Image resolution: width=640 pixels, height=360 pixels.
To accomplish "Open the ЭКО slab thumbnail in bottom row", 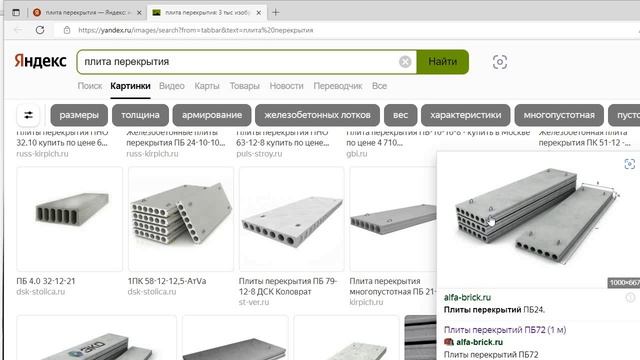I will (97, 338).
